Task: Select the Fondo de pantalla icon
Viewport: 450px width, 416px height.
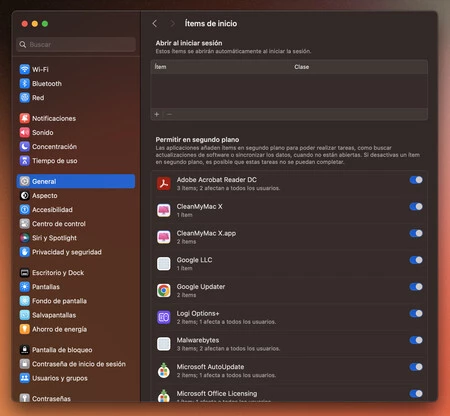Action: 24,301
